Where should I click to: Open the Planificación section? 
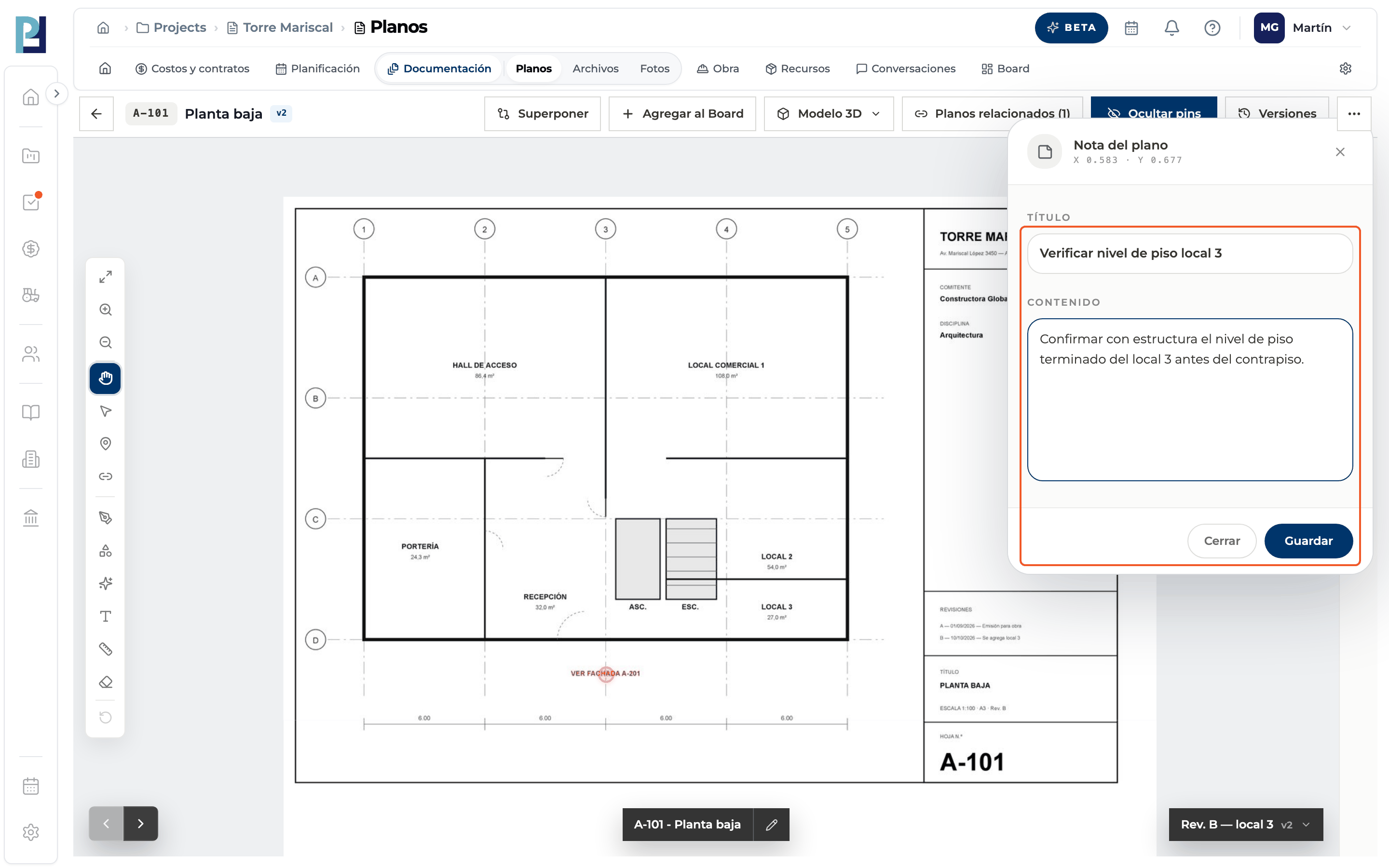[x=317, y=68]
